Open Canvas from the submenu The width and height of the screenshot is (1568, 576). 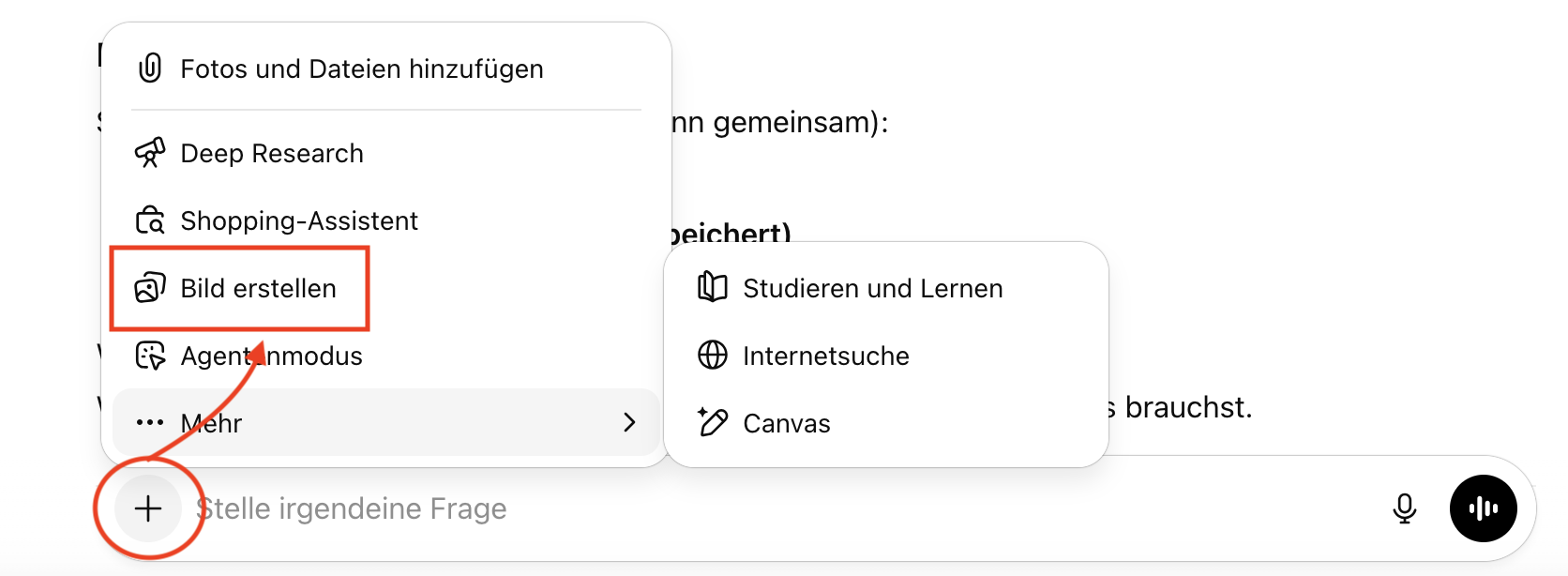[x=786, y=423]
